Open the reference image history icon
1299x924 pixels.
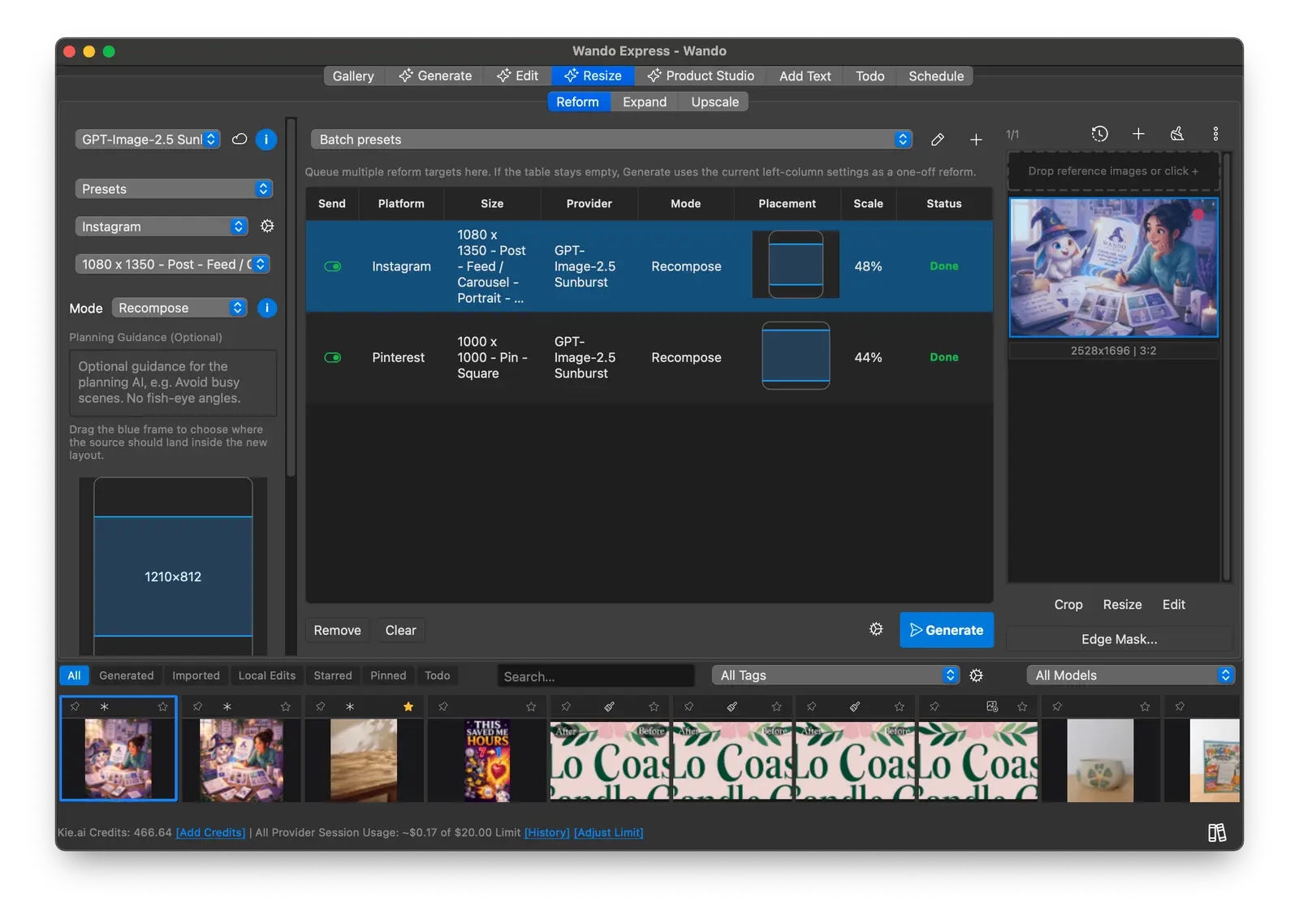pyautogui.click(x=1099, y=134)
